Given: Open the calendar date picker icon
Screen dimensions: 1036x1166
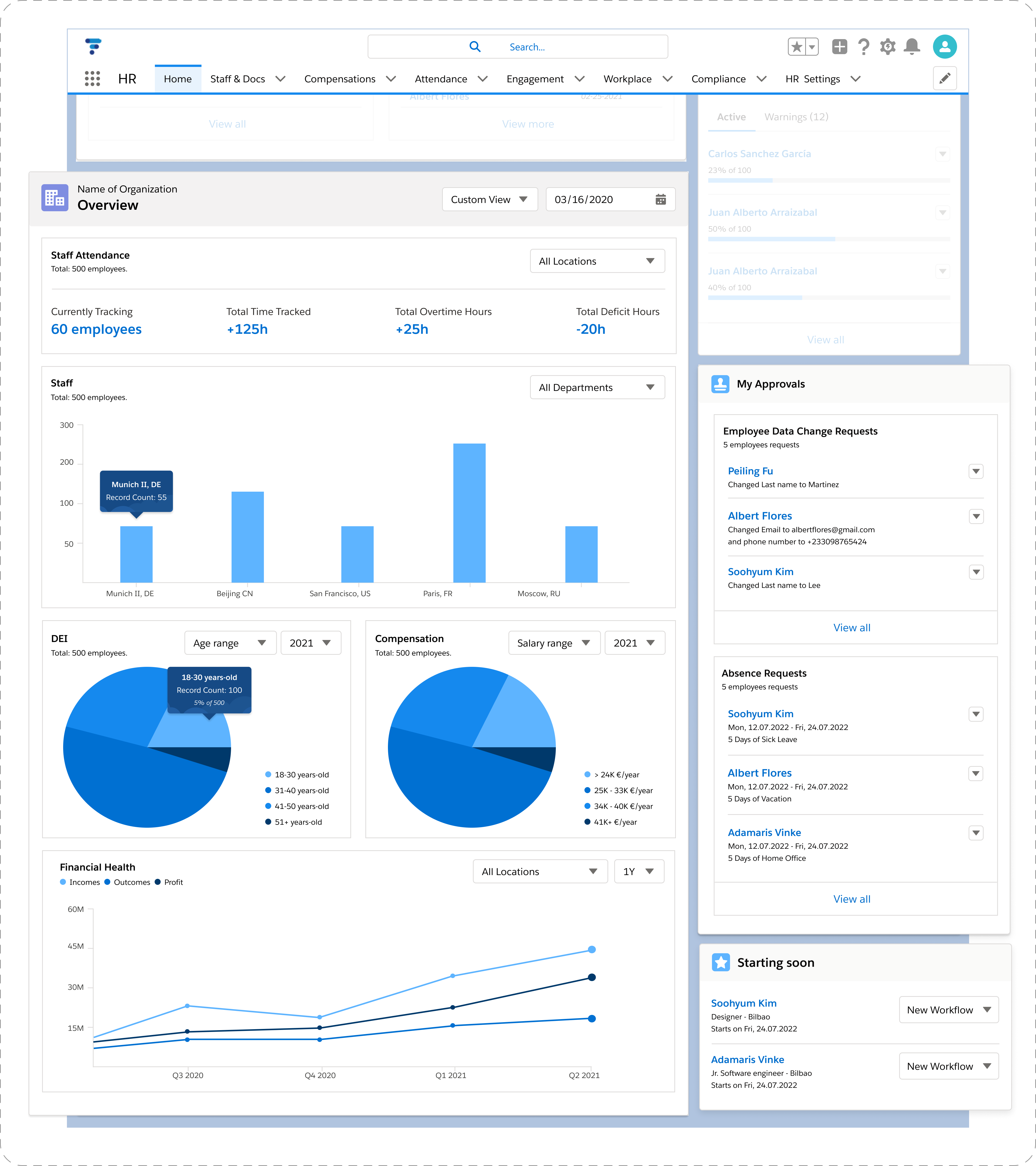Looking at the screenshot, I should (661, 200).
